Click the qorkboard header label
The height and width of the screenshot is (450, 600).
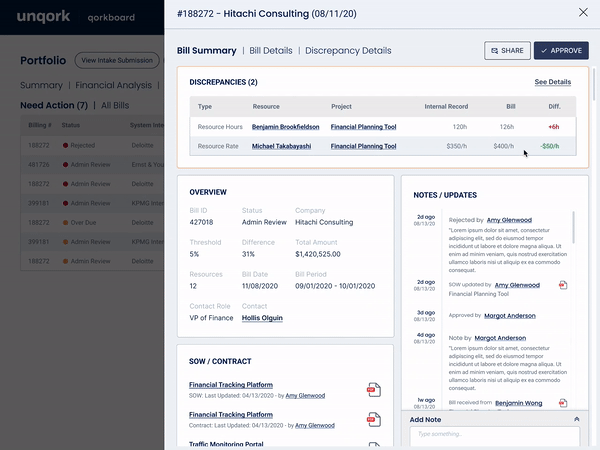(x=111, y=18)
